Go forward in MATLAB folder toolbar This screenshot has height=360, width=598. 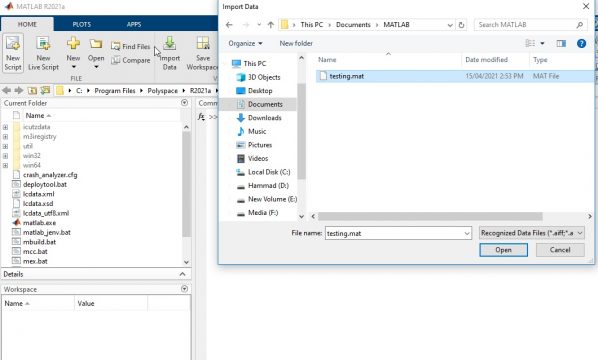19,90
